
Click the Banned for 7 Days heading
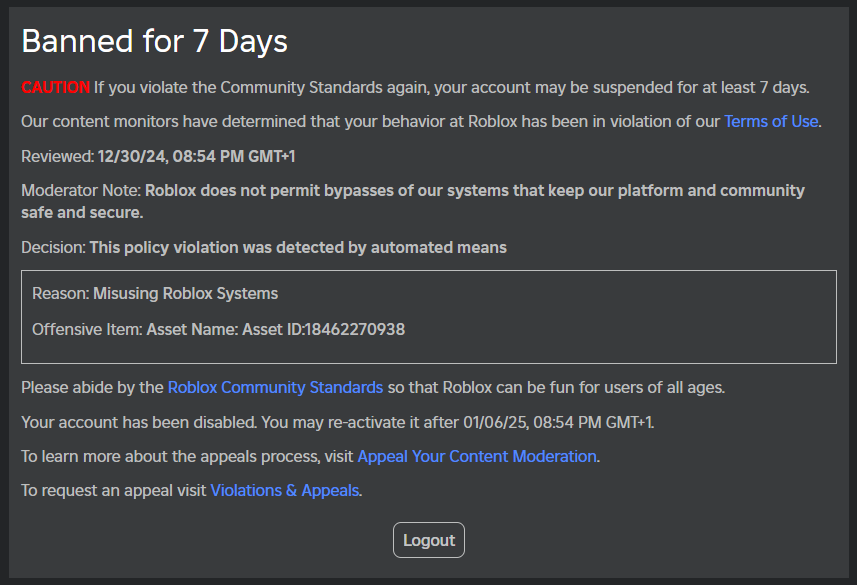coord(153,41)
